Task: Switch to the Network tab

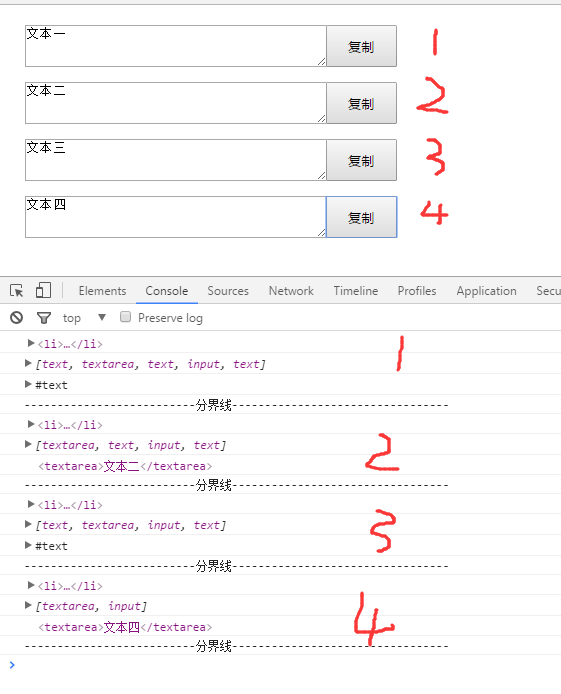Action: click(x=291, y=291)
